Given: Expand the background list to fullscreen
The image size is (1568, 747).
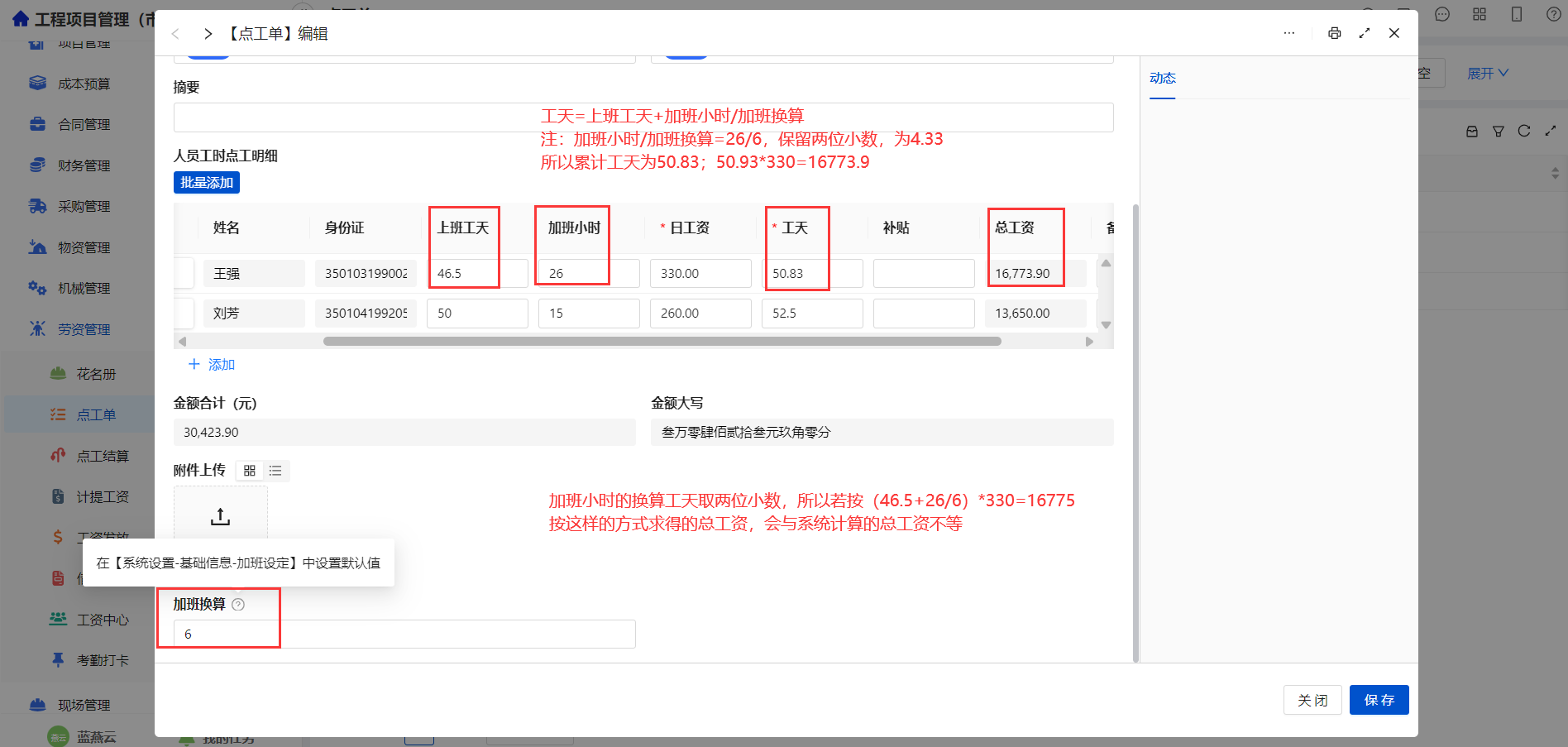Looking at the screenshot, I should tap(1551, 131).
